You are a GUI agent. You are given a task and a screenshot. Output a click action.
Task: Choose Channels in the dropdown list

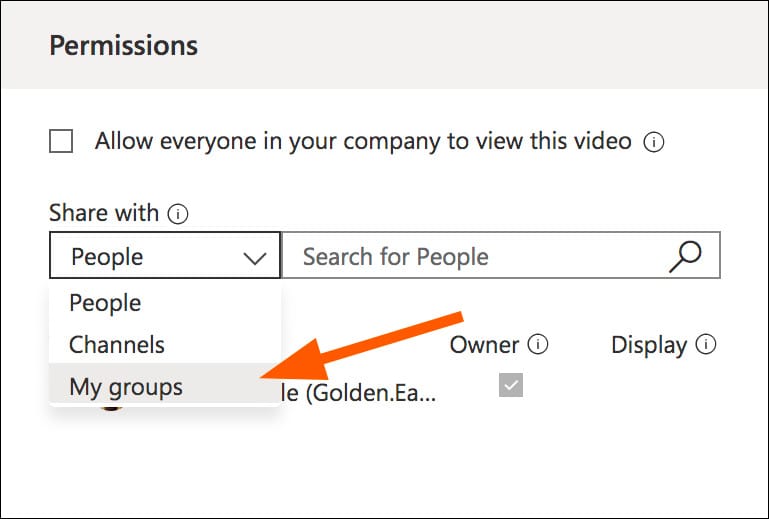coord(117,345)
